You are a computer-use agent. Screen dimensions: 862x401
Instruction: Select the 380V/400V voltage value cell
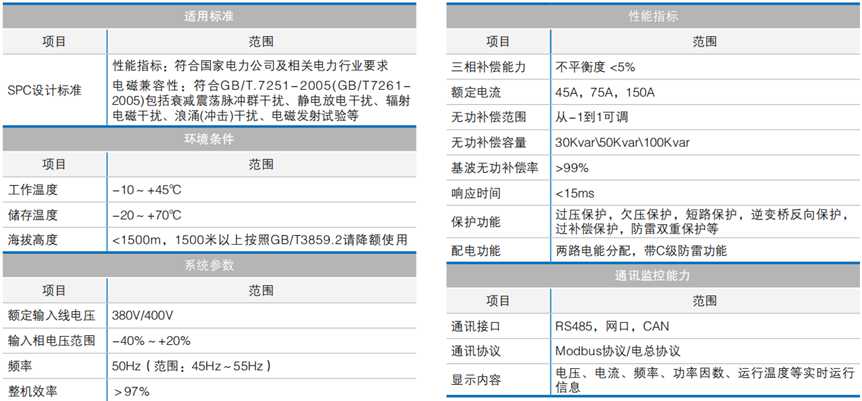[141, 315]
